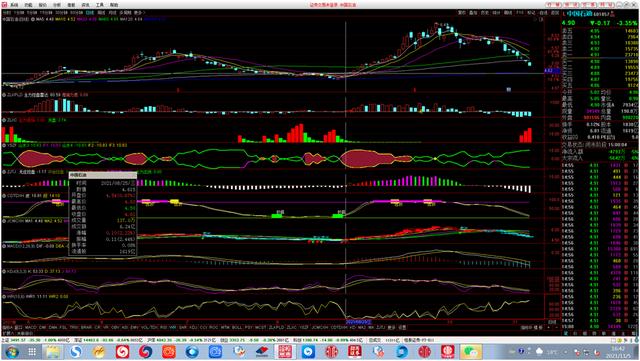Open the File Explorer folder on the taskbar

tap(52, 352)
